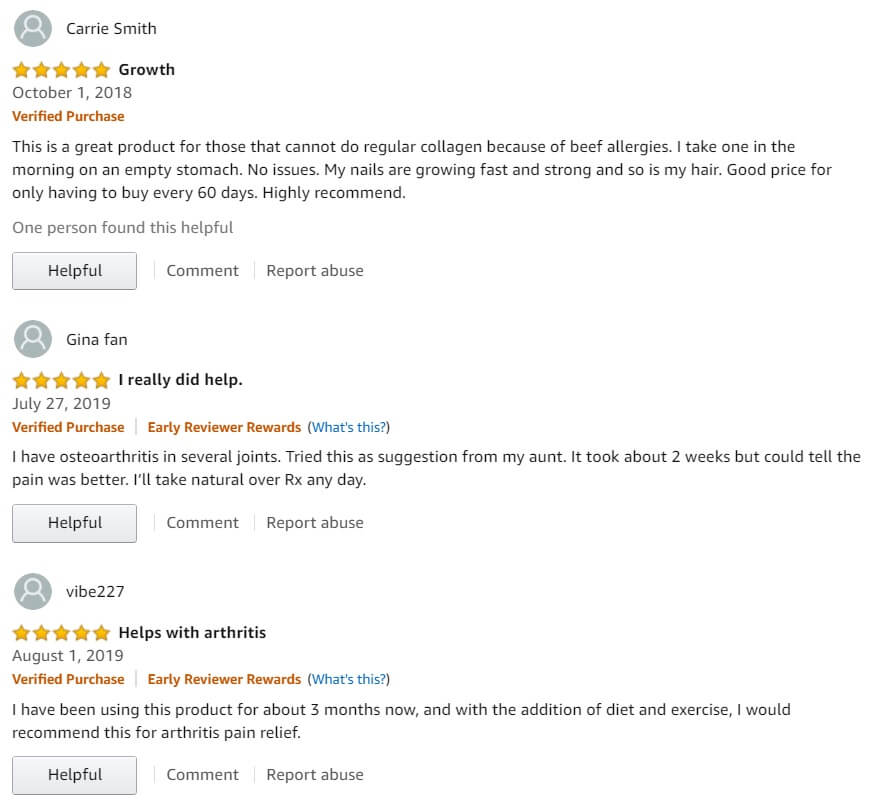Viewport: 884px width, 809px height.
Task: Open What's this? link in Gina fan's review
Action: pos(349,427)
